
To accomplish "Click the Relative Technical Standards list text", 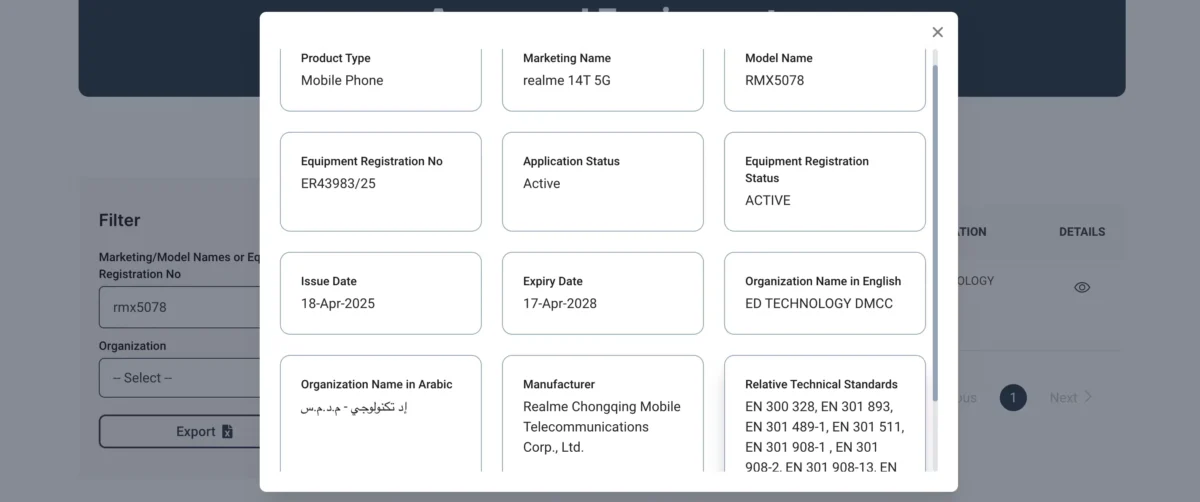I will coord(825,436).
